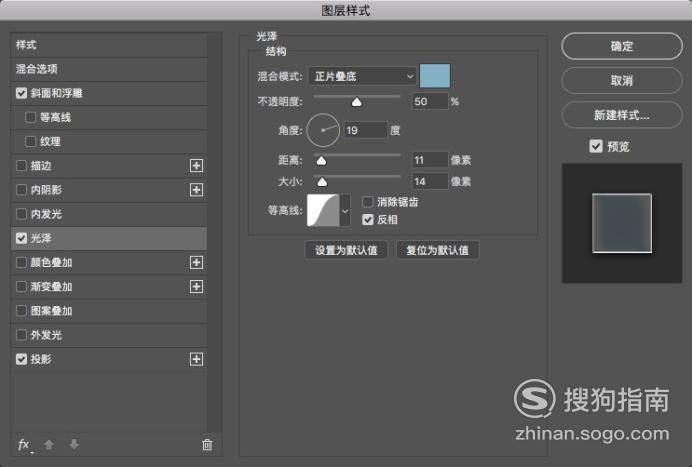
Task: Check the 描边 checkbox
Action: [21, 166]
